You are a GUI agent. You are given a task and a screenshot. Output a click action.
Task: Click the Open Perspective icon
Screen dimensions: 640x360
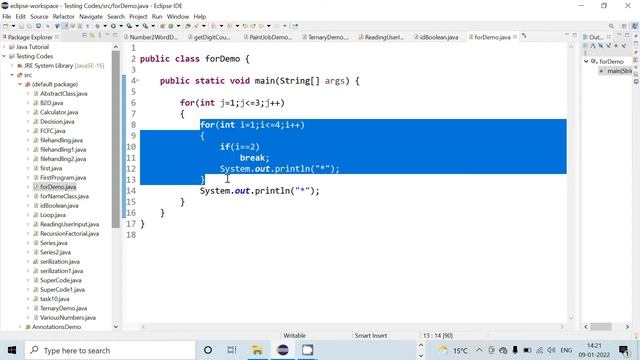[624, 26]
